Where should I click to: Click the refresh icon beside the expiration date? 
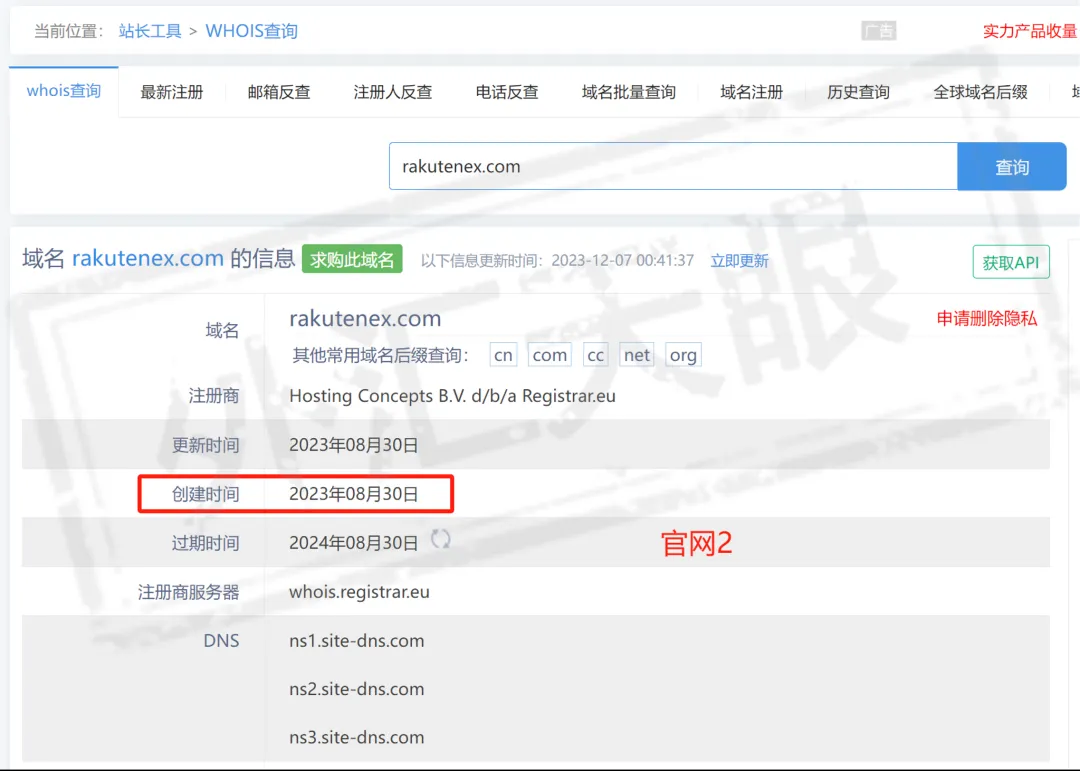(441, 539)
